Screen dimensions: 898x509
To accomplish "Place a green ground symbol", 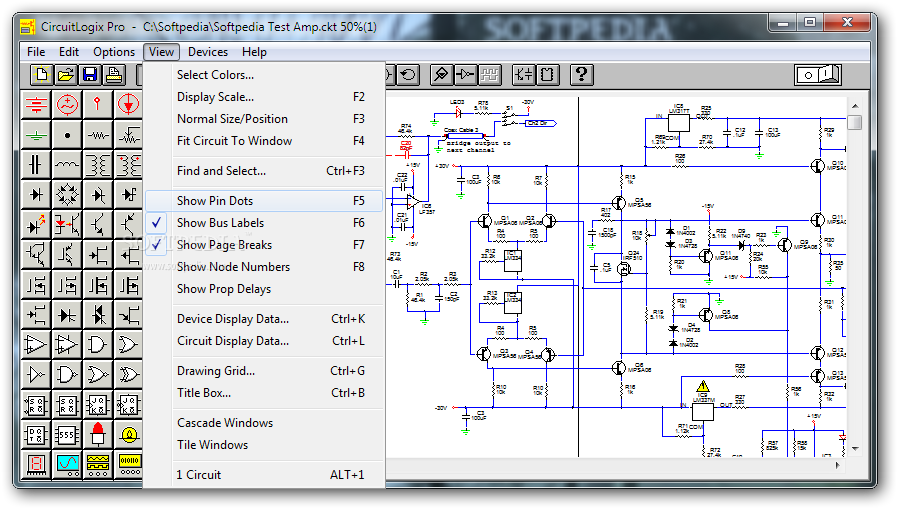I will pyautogui.click(x=36, y=135).
